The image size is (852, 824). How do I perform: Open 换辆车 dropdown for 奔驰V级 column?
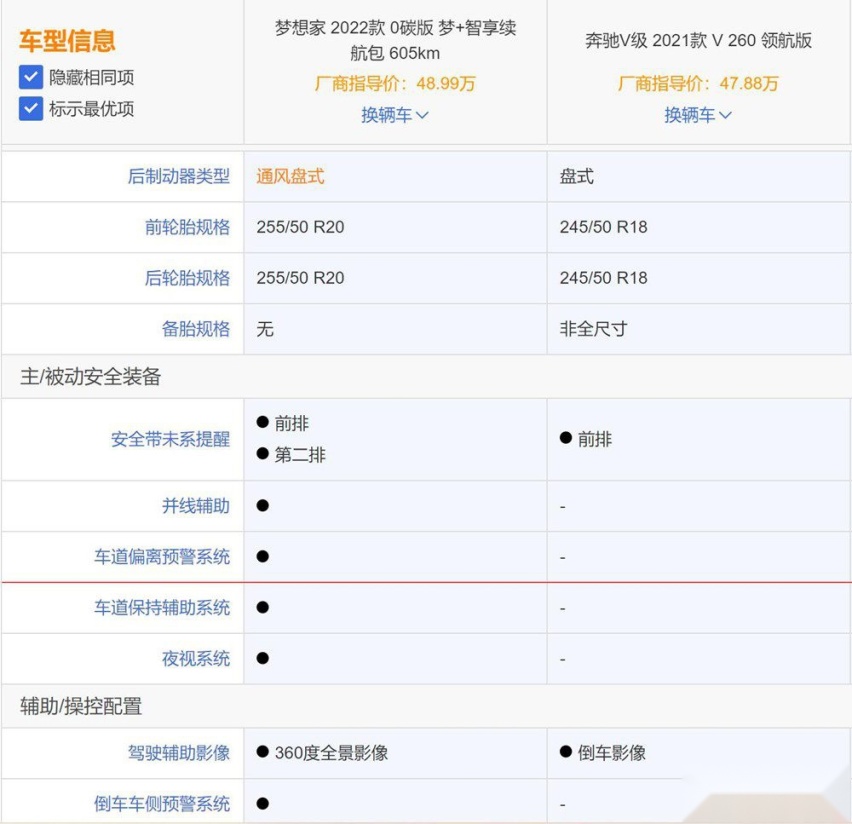coord(698,115)
